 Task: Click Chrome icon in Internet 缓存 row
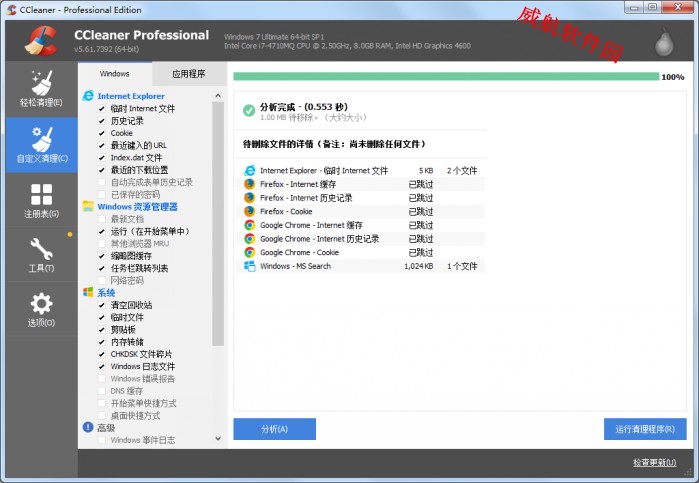tap(250, 225)
